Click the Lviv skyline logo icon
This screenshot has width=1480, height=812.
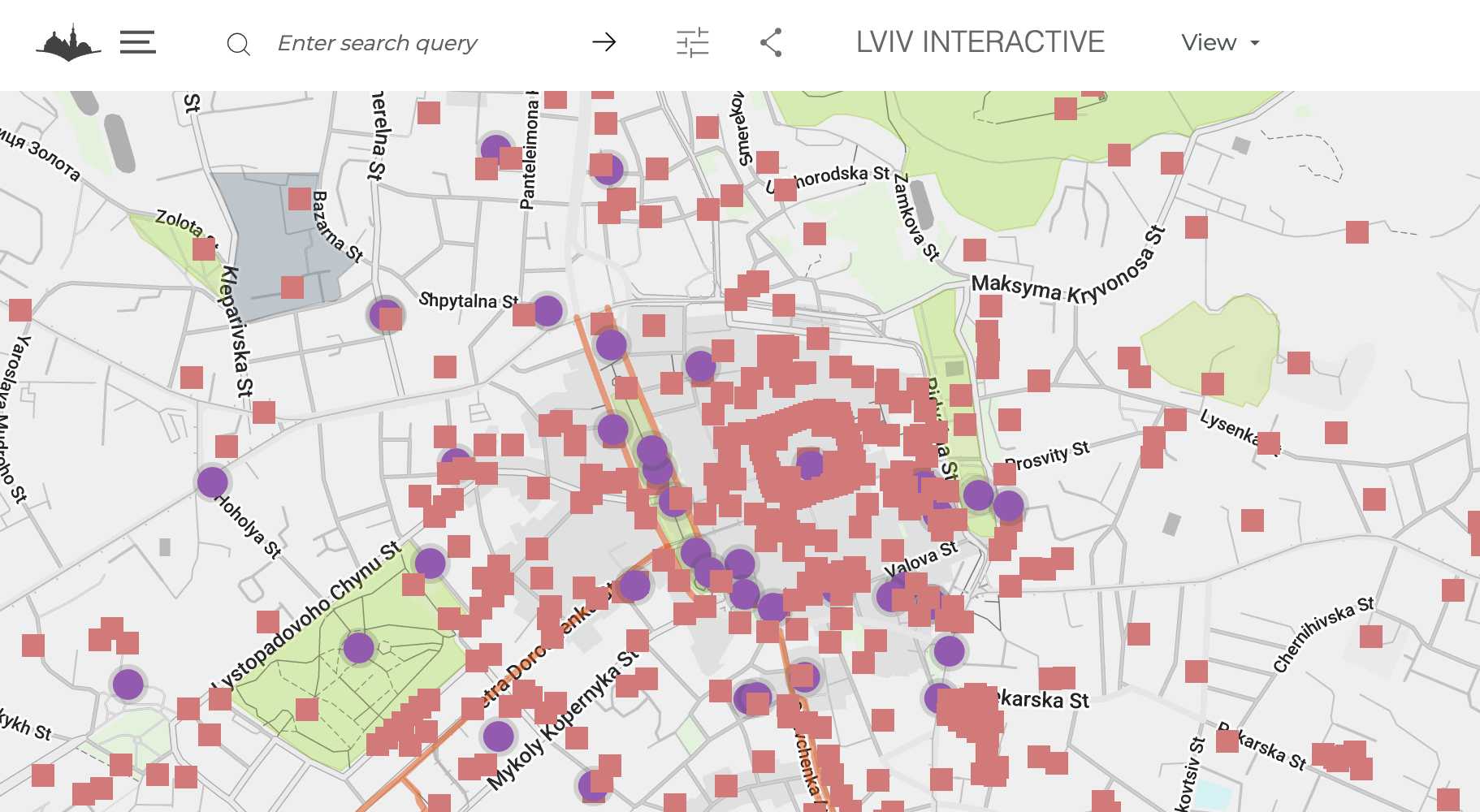pos(68,43)
